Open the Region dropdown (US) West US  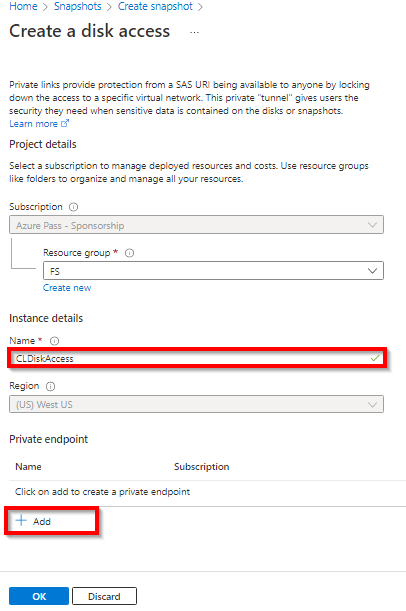[196, 404]
